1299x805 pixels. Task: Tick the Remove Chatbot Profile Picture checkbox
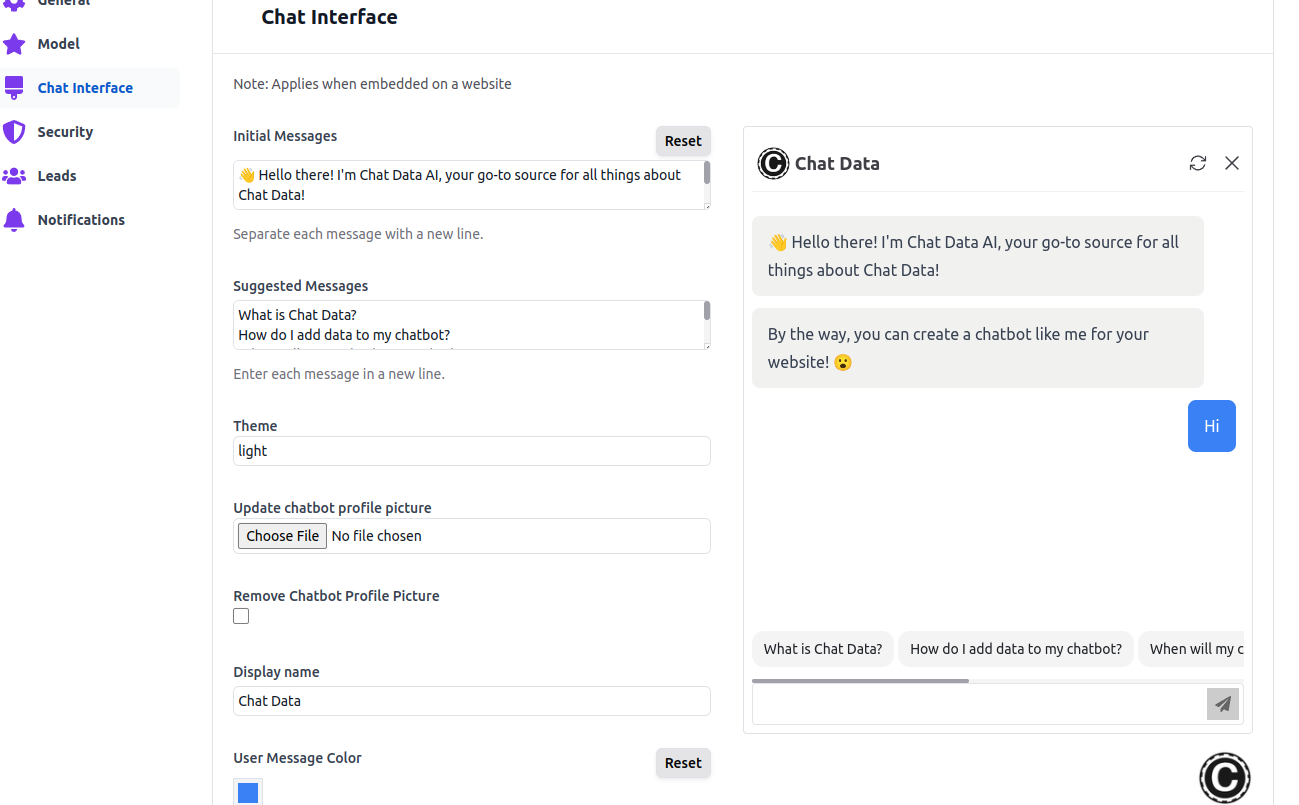tap(241, 616)
